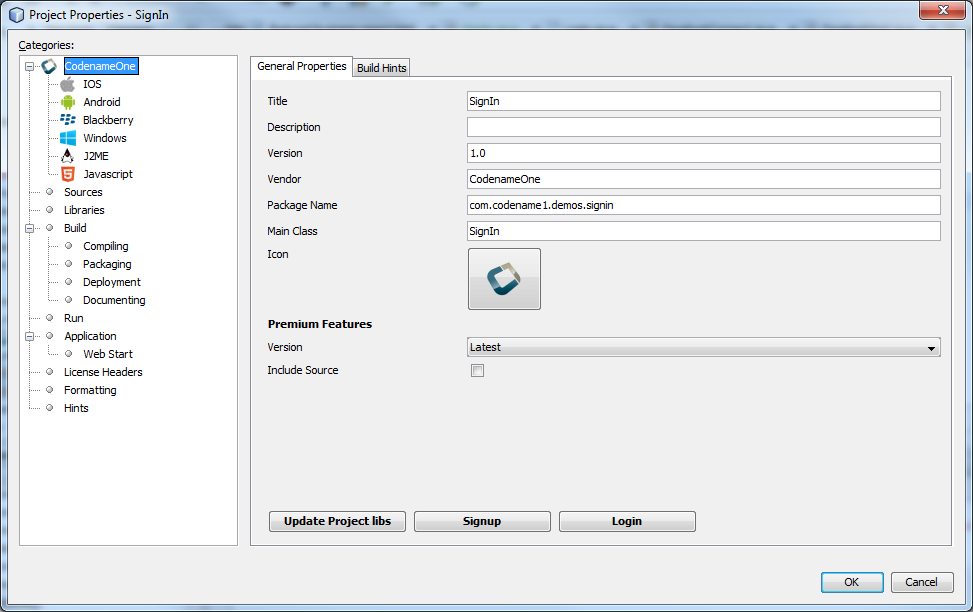Click the Vendor input field
The image size is (973, 612).
tap(703, 179)
